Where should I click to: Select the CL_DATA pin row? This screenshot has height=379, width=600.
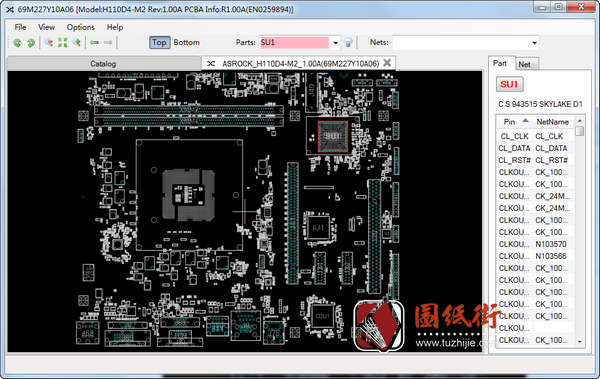pos(535,148)
